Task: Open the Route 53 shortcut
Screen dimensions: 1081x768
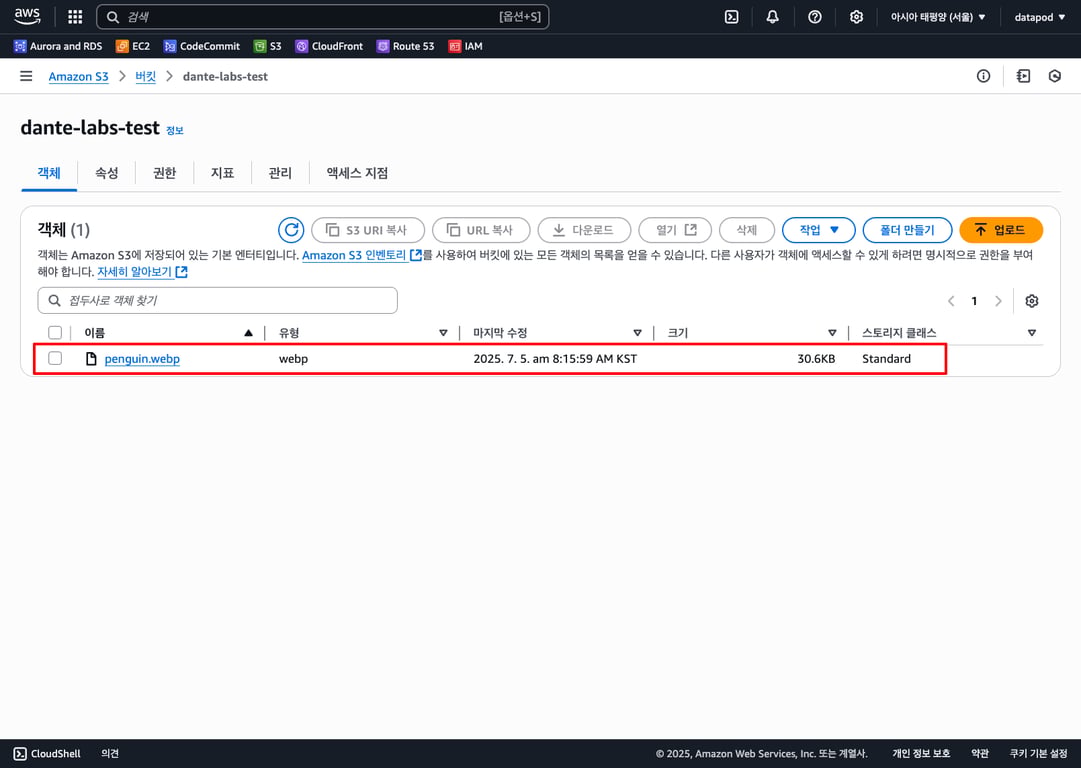Action: point(405,46)
